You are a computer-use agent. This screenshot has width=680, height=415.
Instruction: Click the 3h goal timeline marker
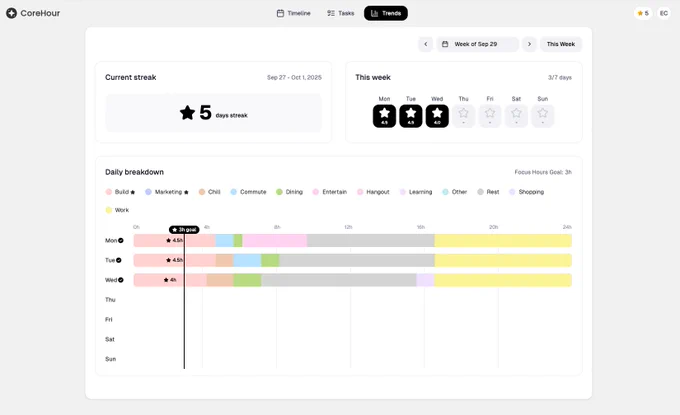coord(184,229)
